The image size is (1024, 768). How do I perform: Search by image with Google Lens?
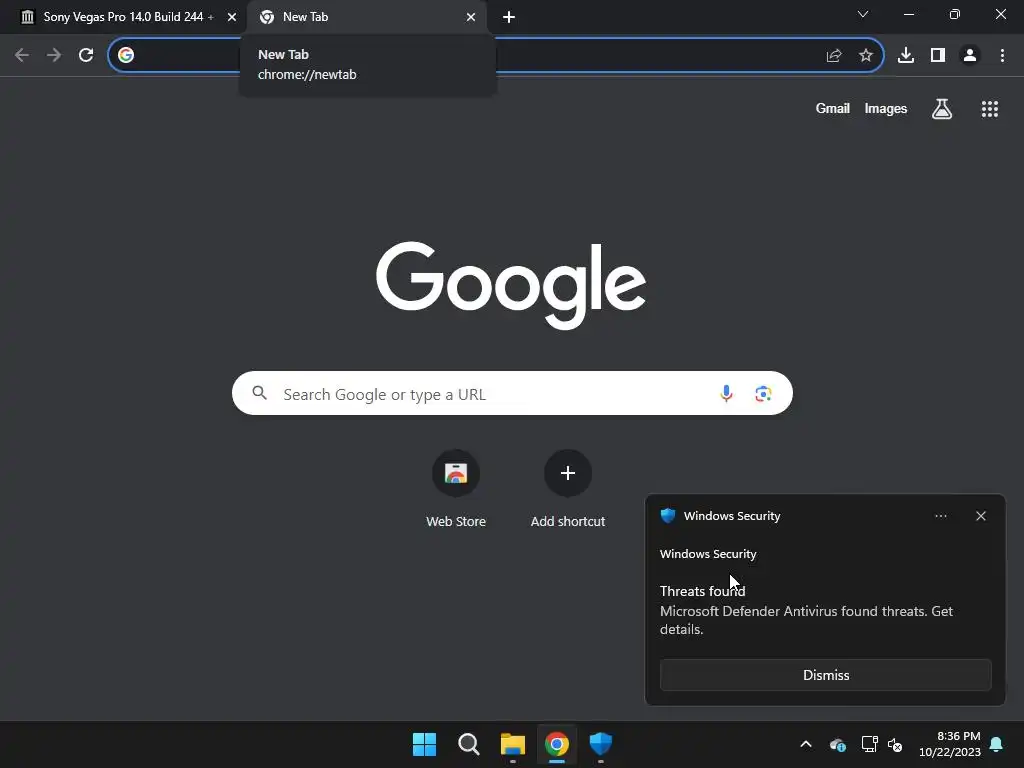(763, 393)
